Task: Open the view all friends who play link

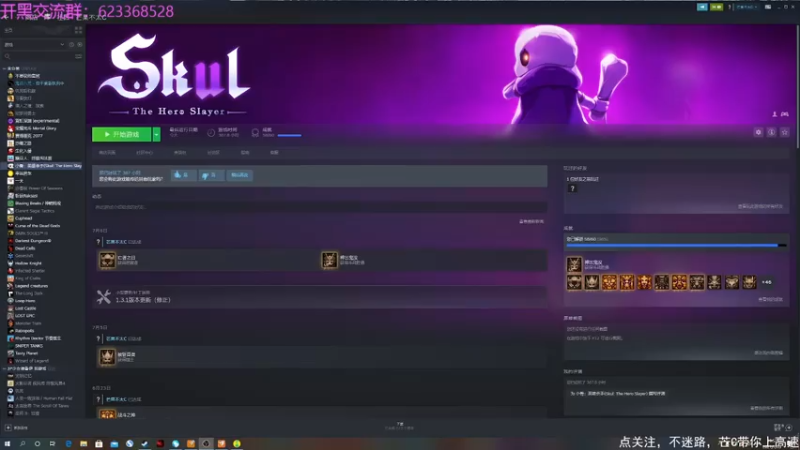Action: (760, 207)
